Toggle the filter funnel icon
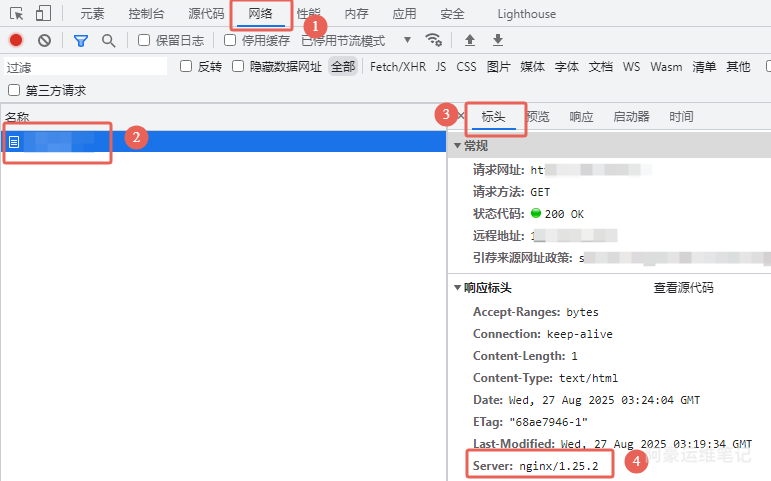The image size is (771, 481). [81, 40]
